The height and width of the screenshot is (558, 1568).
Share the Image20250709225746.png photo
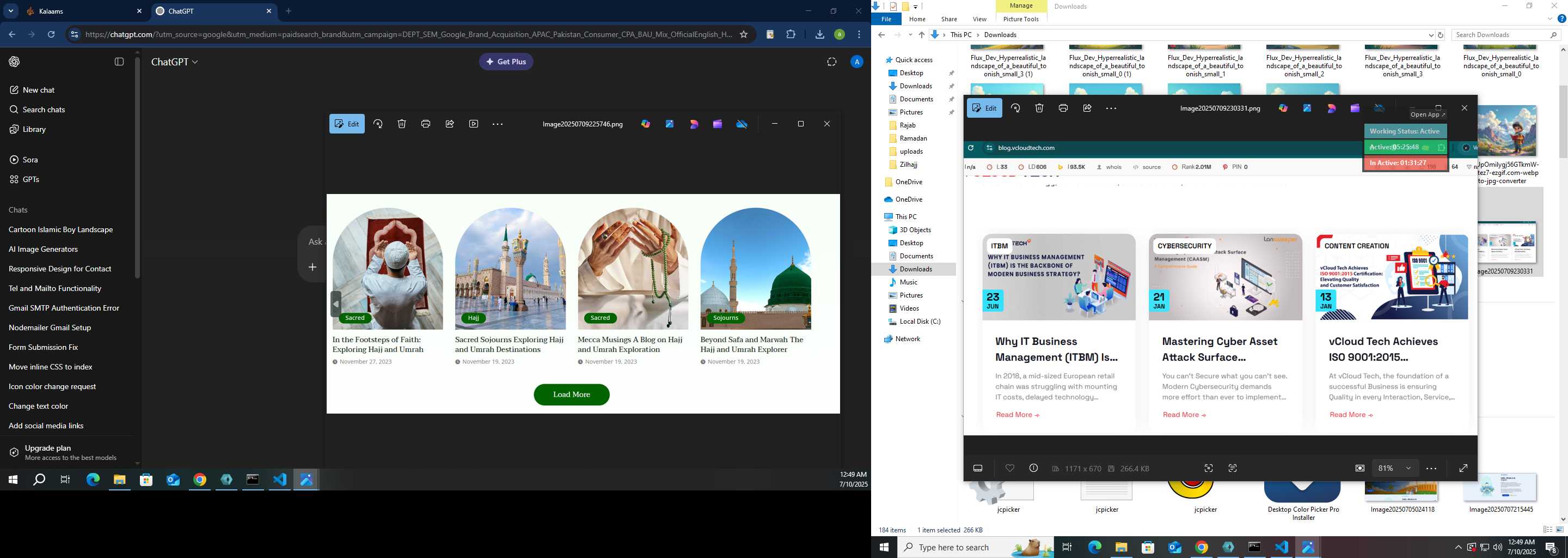pyautogui.click(x=450, y=124)
